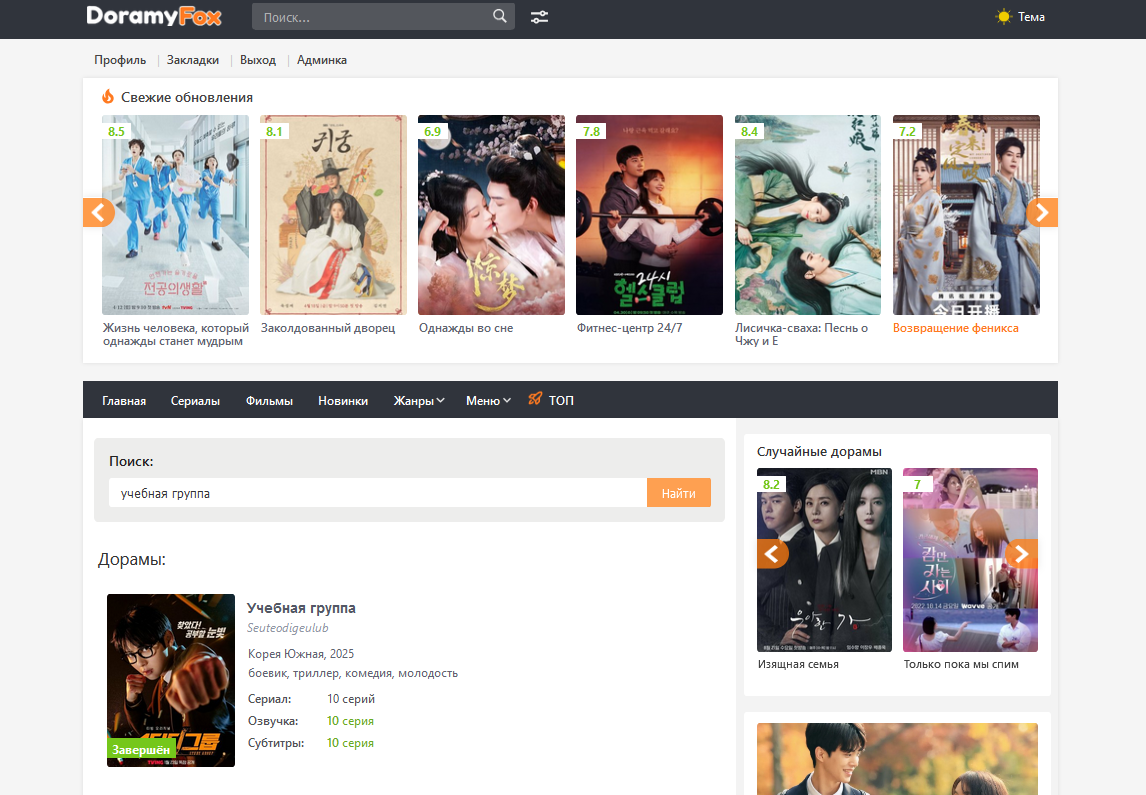This screenshot has width=1146, height=795.
Task: Click the Выход link
Action: (x=258, y=60)
